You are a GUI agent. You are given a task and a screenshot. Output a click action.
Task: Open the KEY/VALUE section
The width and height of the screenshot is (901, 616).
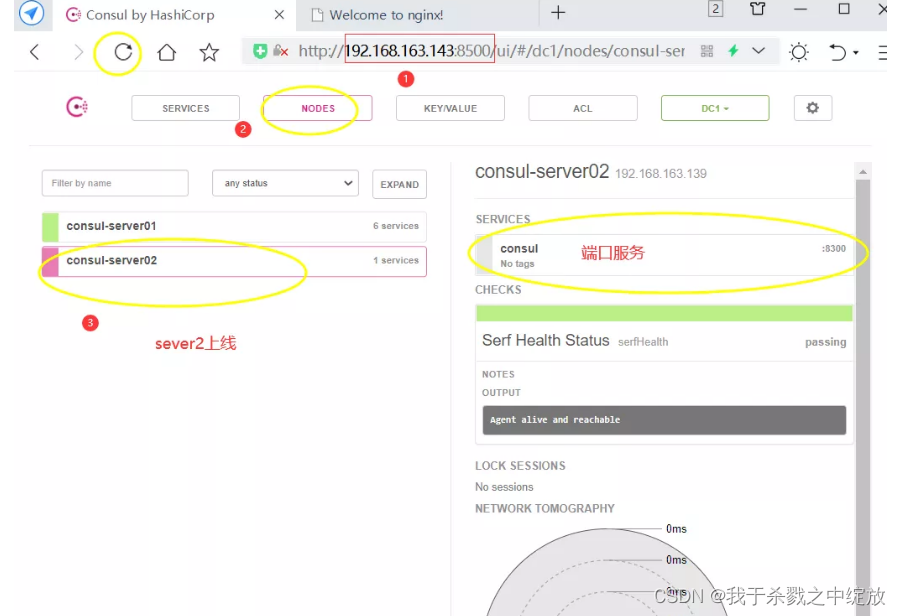(449, 107)
